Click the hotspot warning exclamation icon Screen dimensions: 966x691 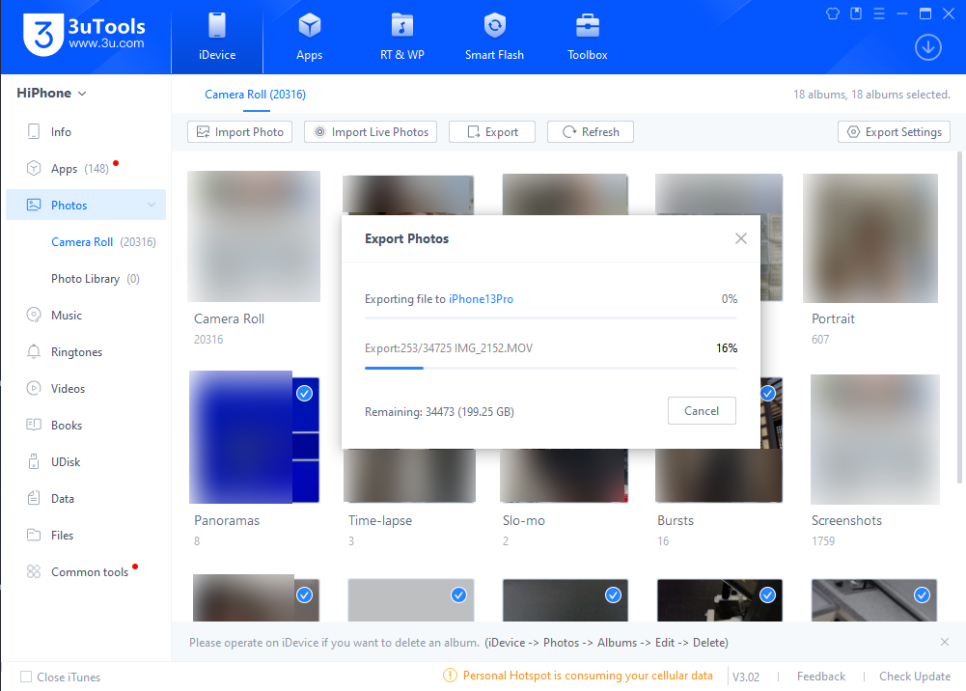pyautogui.click(x=450, y=676)
